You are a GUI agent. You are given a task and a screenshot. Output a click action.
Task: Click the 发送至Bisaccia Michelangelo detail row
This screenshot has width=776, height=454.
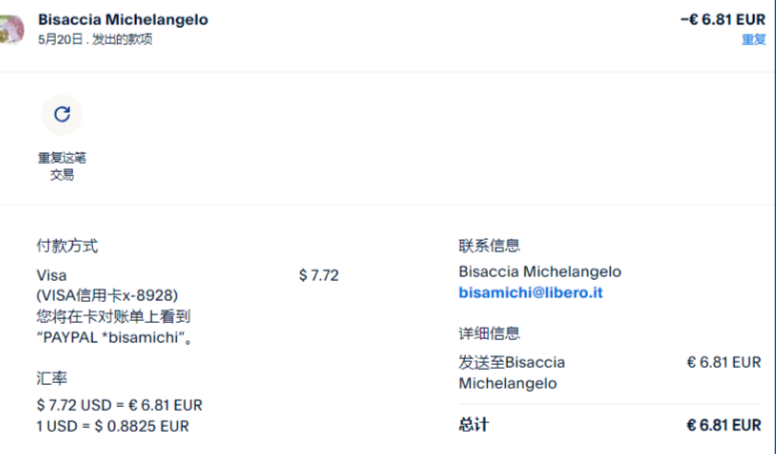[x=511, y=372]
